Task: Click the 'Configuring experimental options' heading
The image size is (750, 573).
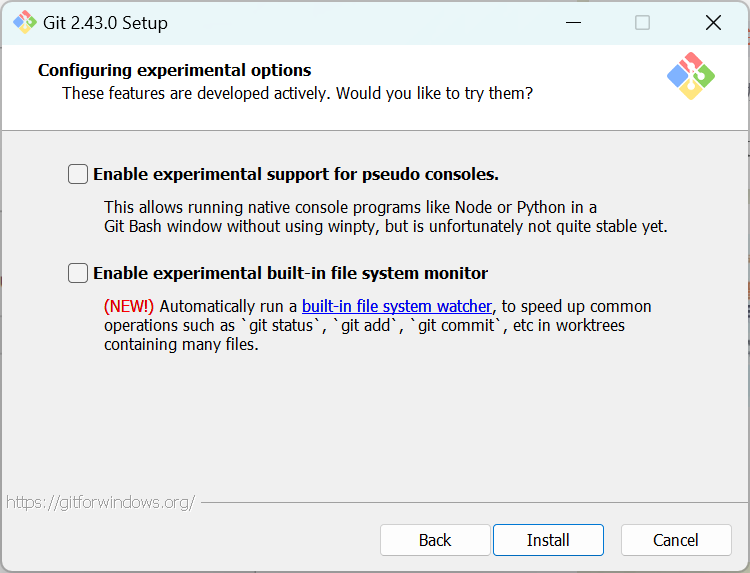Action: click(175, 70)
